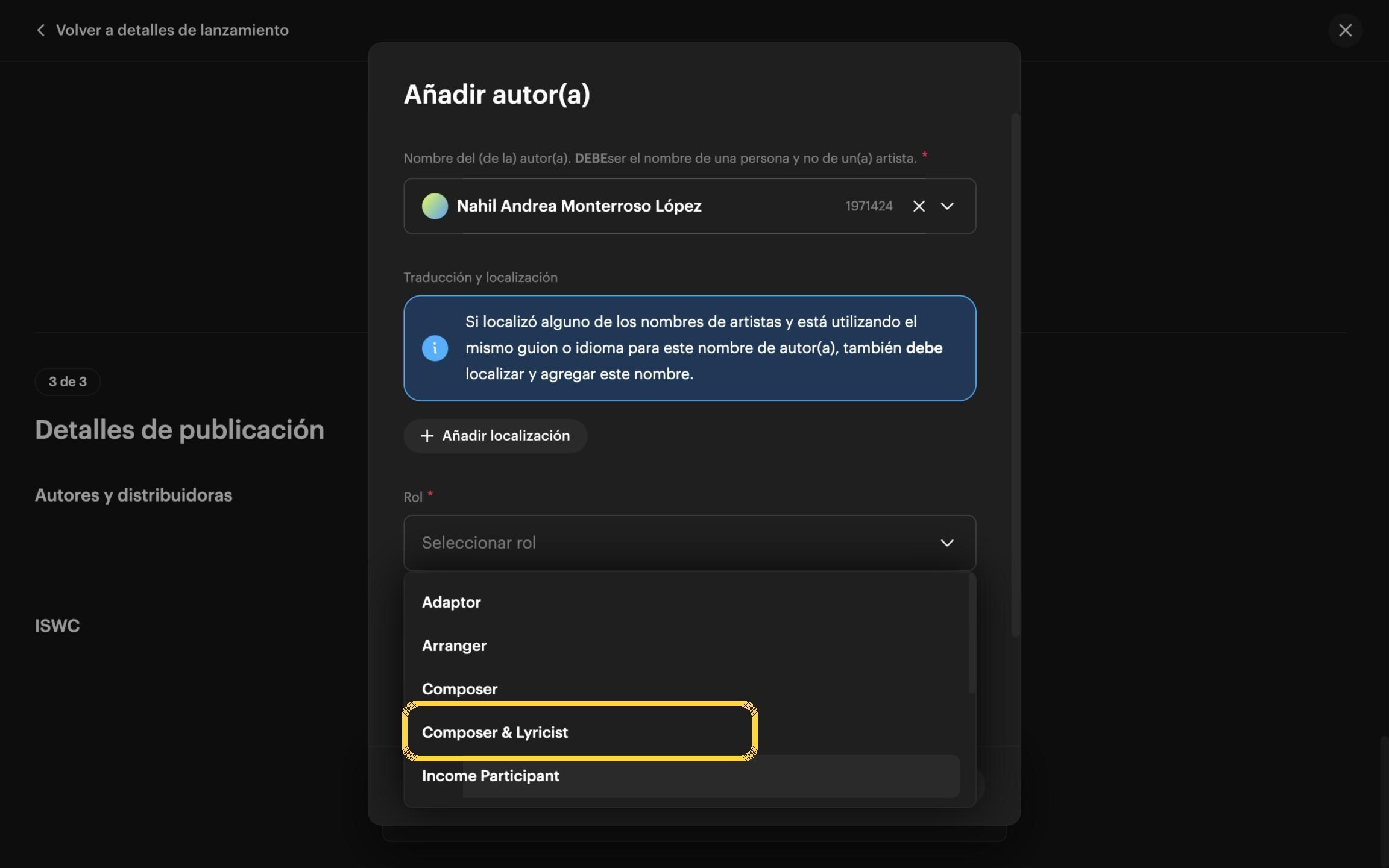Clear the selected author Nahil Andrea Monterroso López

click(x=918, y=206)
